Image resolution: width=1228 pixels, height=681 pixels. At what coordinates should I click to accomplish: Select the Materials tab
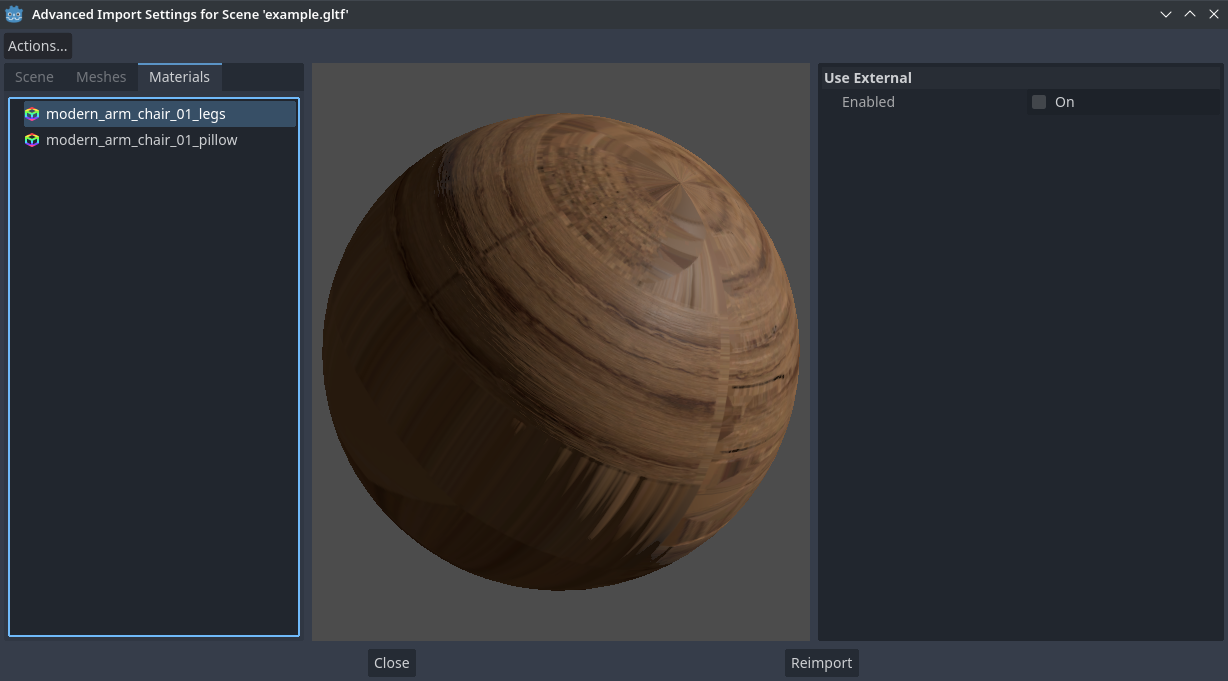179,77
